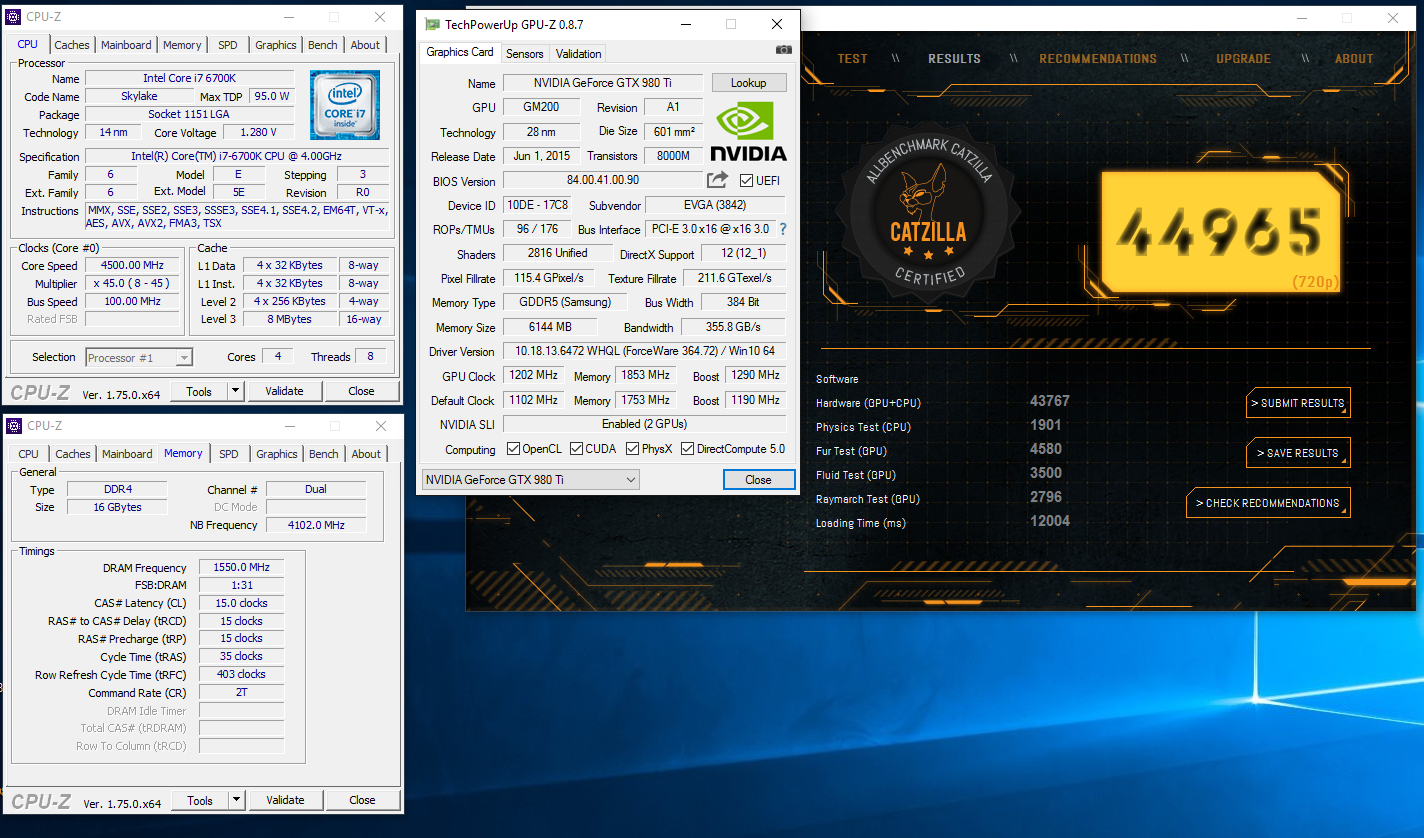Select SPD tab in CPU-Z Memory window

pyautogui.click(x=229, y=454)
